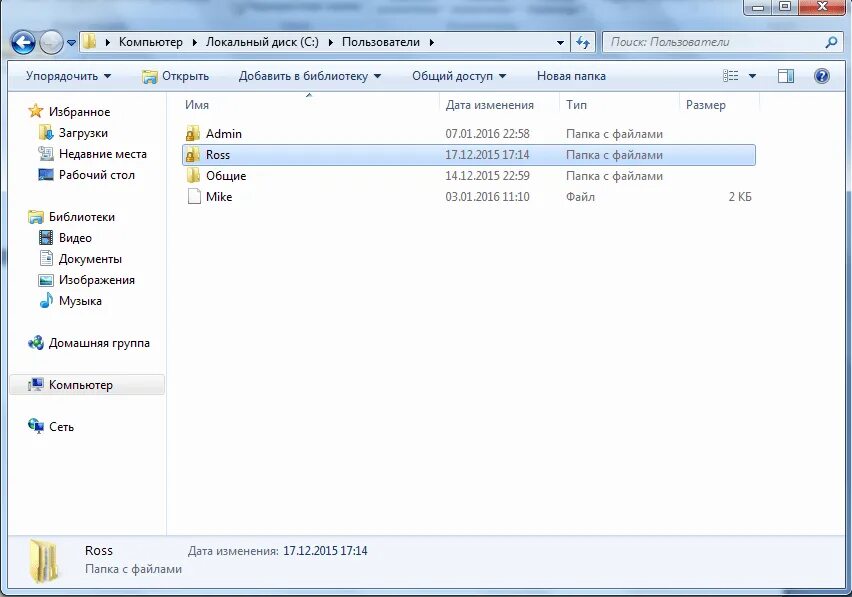Click the folder icon in address bar

click(x=89, y=42)
